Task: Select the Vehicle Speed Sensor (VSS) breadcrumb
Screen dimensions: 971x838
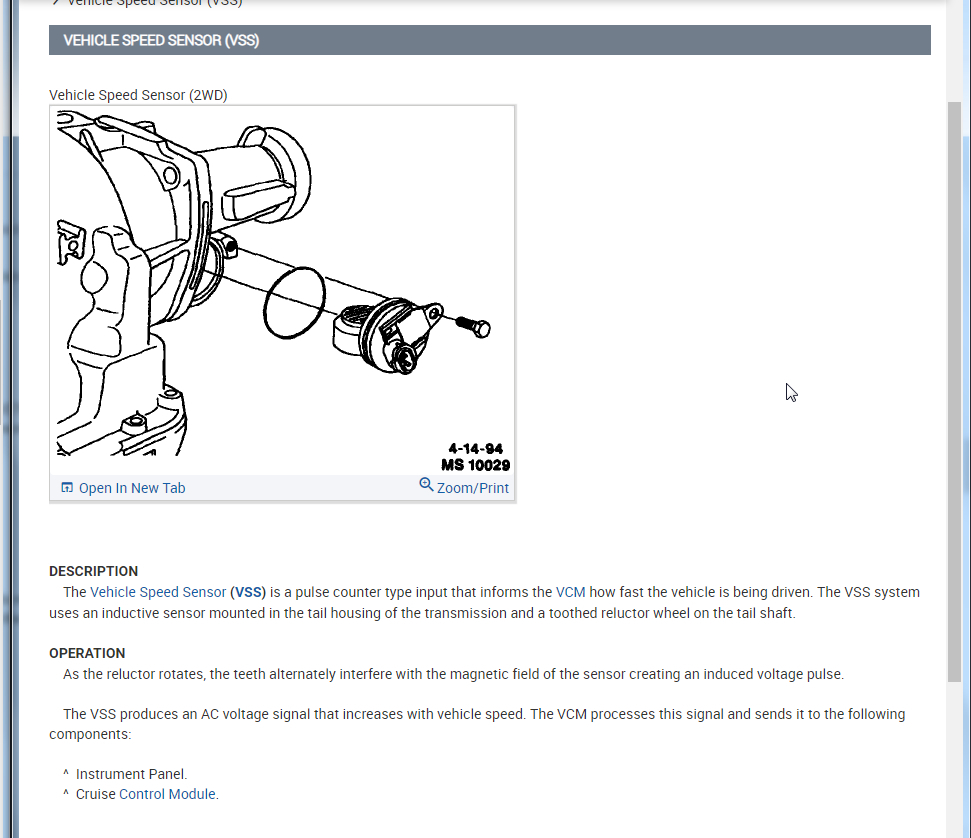Action: pos(155,3)
